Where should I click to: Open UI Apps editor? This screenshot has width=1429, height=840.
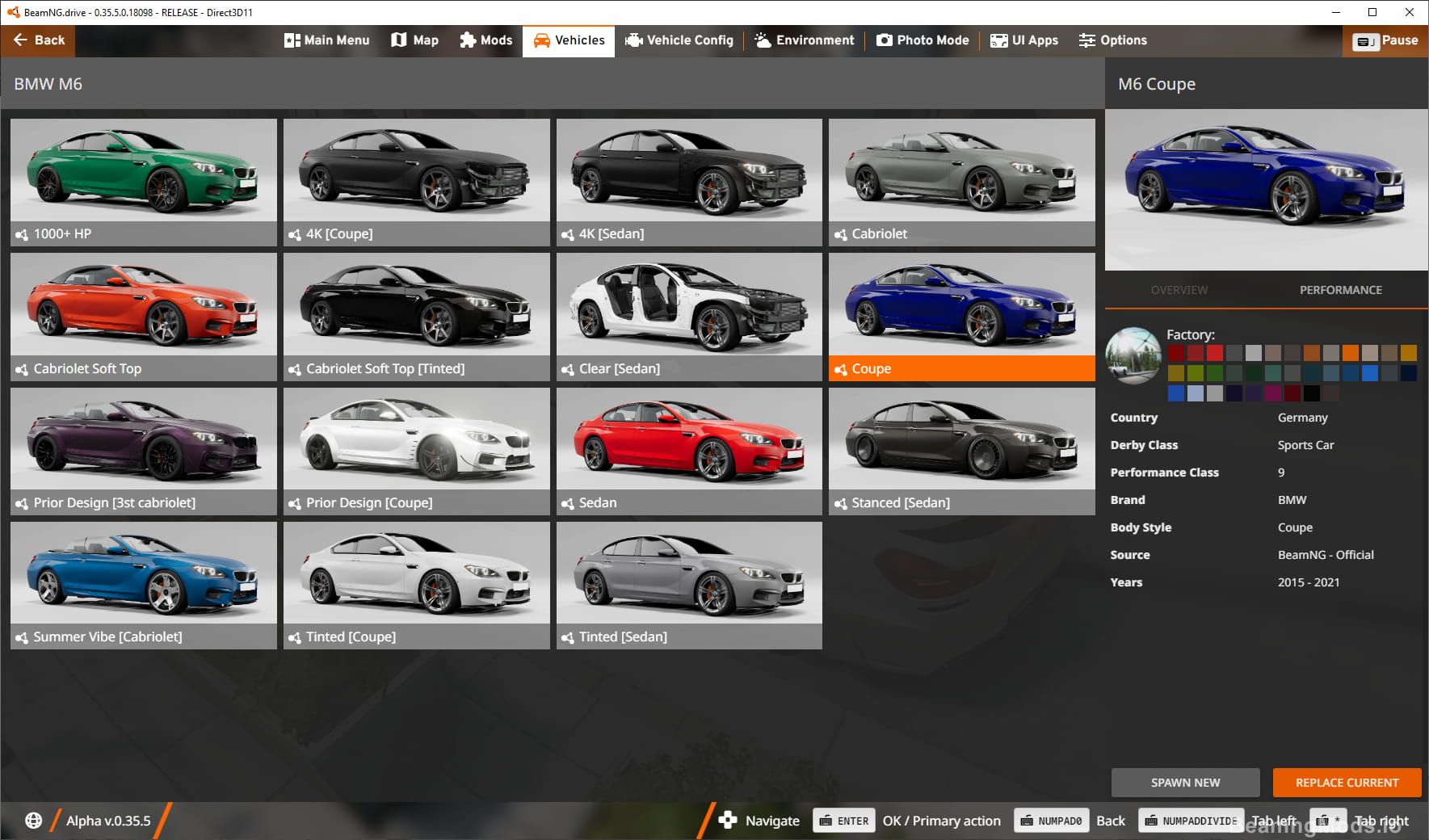1024,40
